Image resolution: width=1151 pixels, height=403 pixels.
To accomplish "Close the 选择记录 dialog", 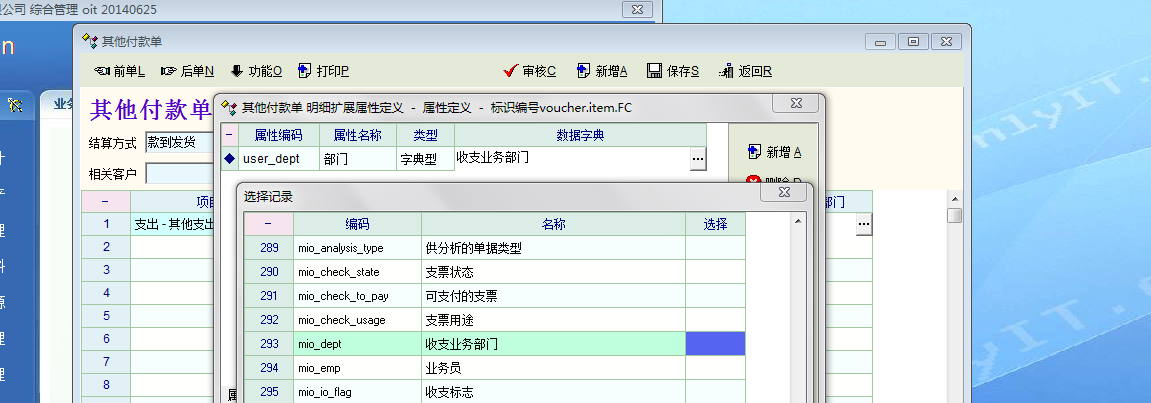I will pyautogui.click(x=785, y=195).
